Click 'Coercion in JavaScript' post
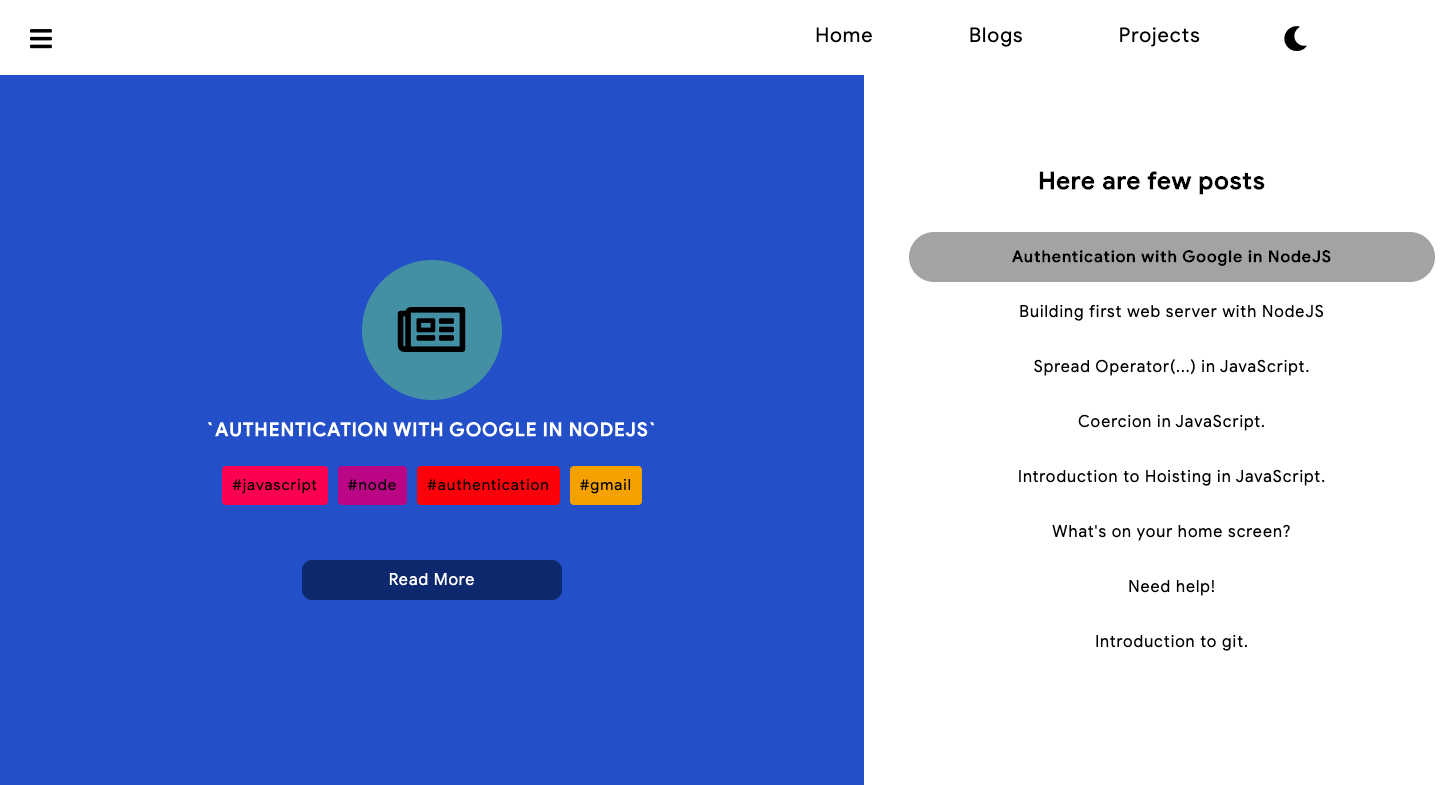Viewport: 1440px width, 785px height. click(1171, 421)
